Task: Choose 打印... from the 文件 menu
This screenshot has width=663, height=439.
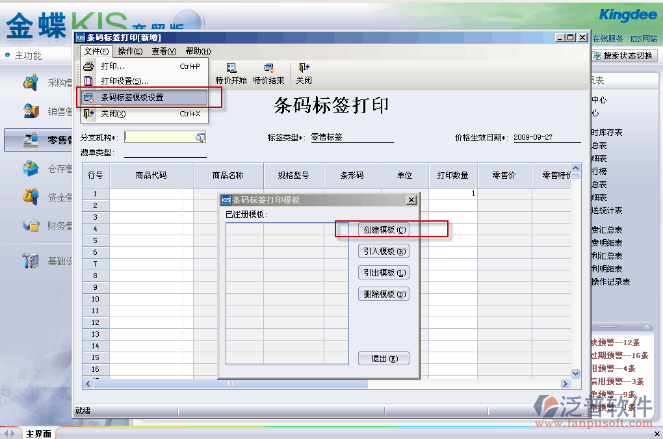Action: click(x=144, y=66)
